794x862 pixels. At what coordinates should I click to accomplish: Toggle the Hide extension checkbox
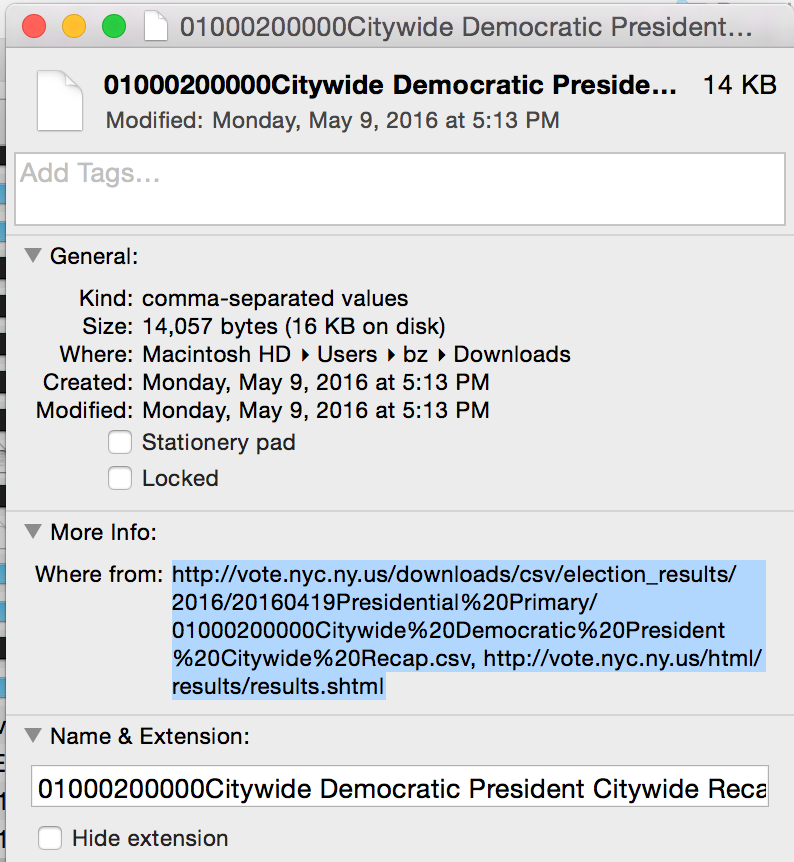pyautogui.click(x=51, y=838)
